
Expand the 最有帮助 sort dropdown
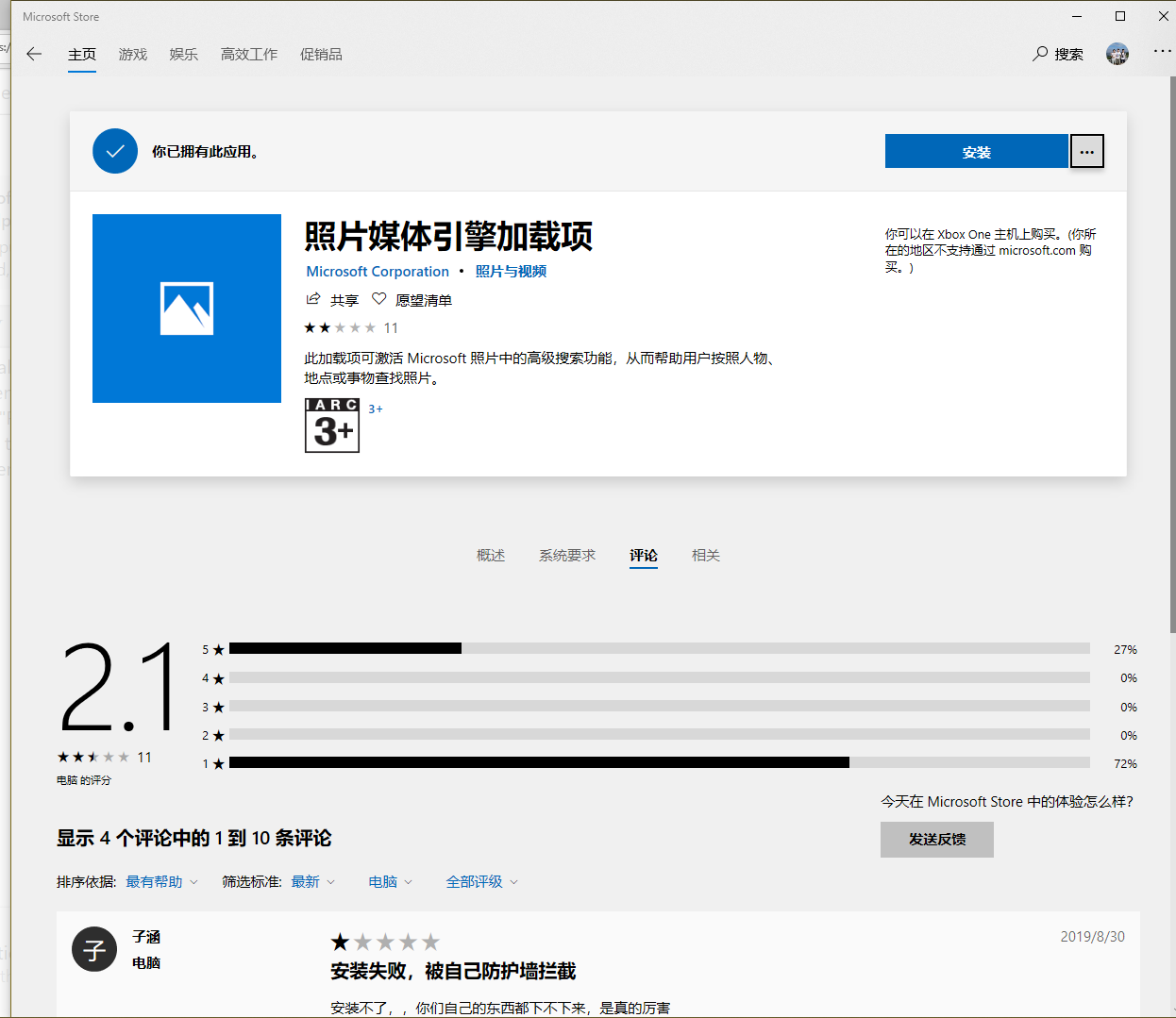161,882
